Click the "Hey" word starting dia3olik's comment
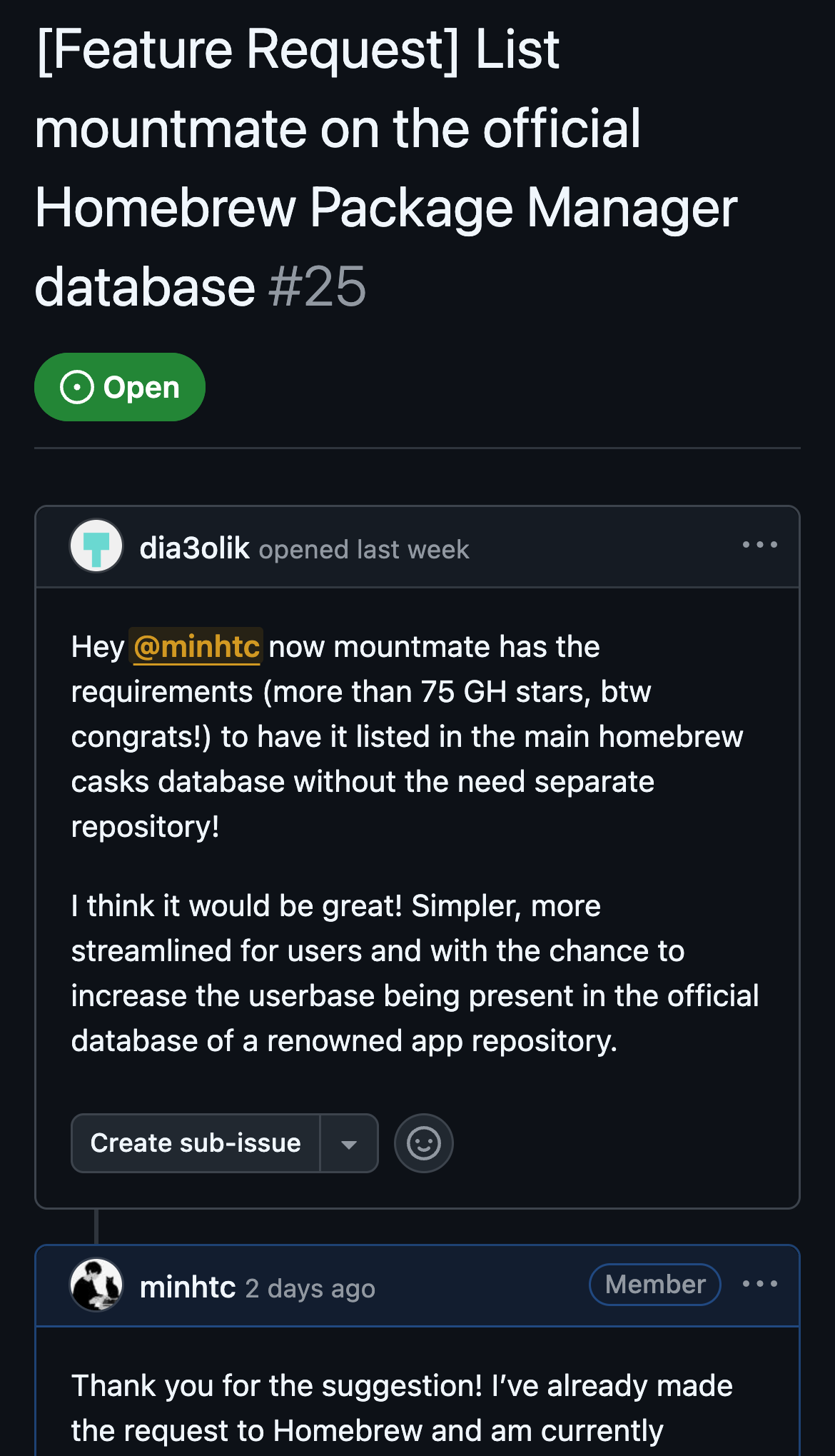Screen dimensions: 835x1456 97,647
